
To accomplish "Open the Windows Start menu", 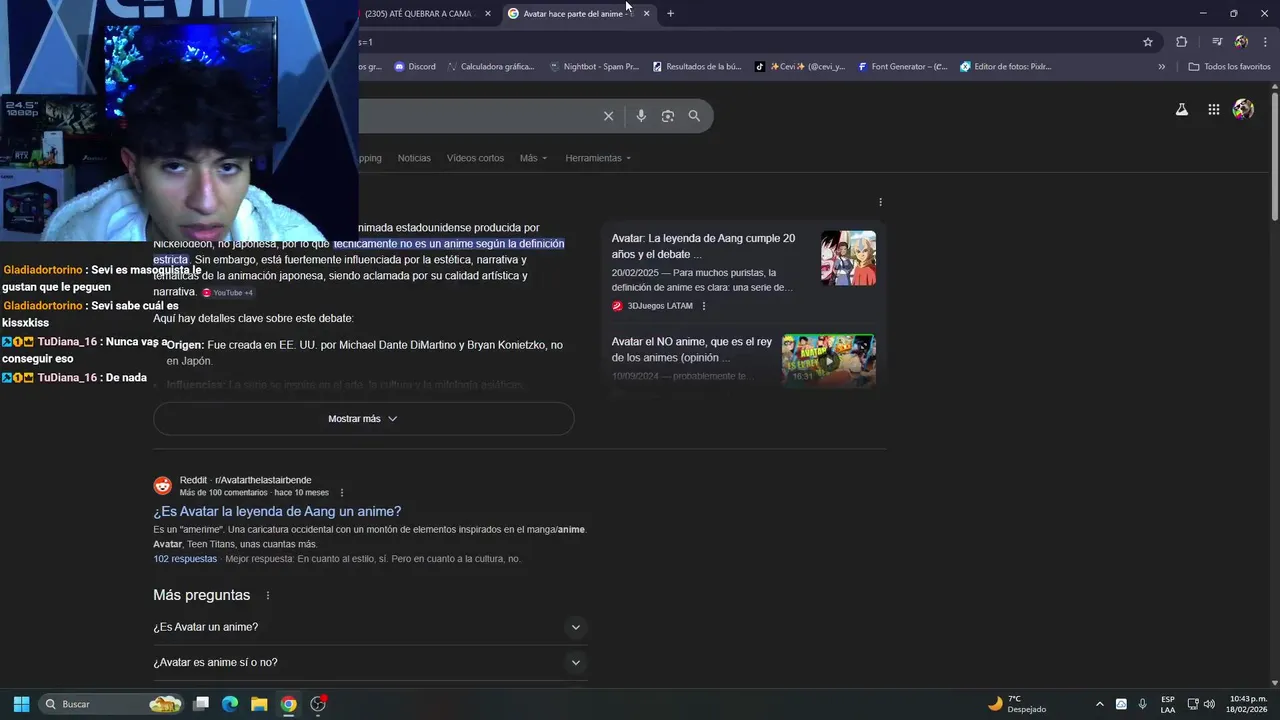I will pyautogui.click(x=21, y=704).
